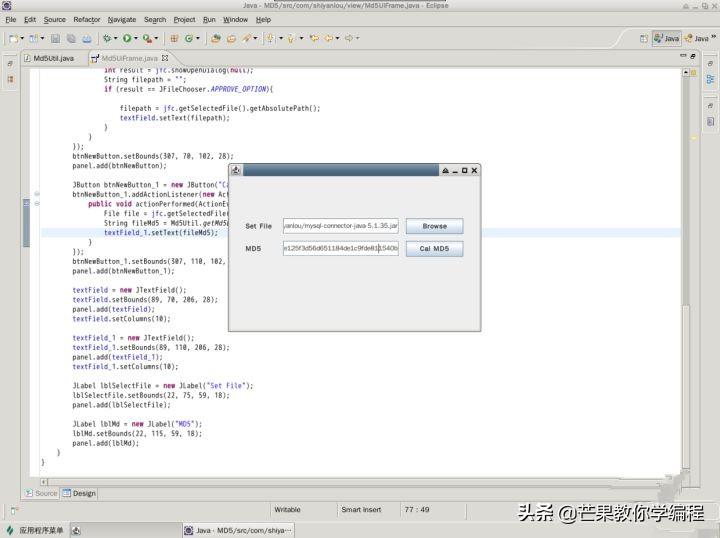This screenshot has width=720, height=538.
Task: Click the New file wizard icon
Action: [14, 39]
